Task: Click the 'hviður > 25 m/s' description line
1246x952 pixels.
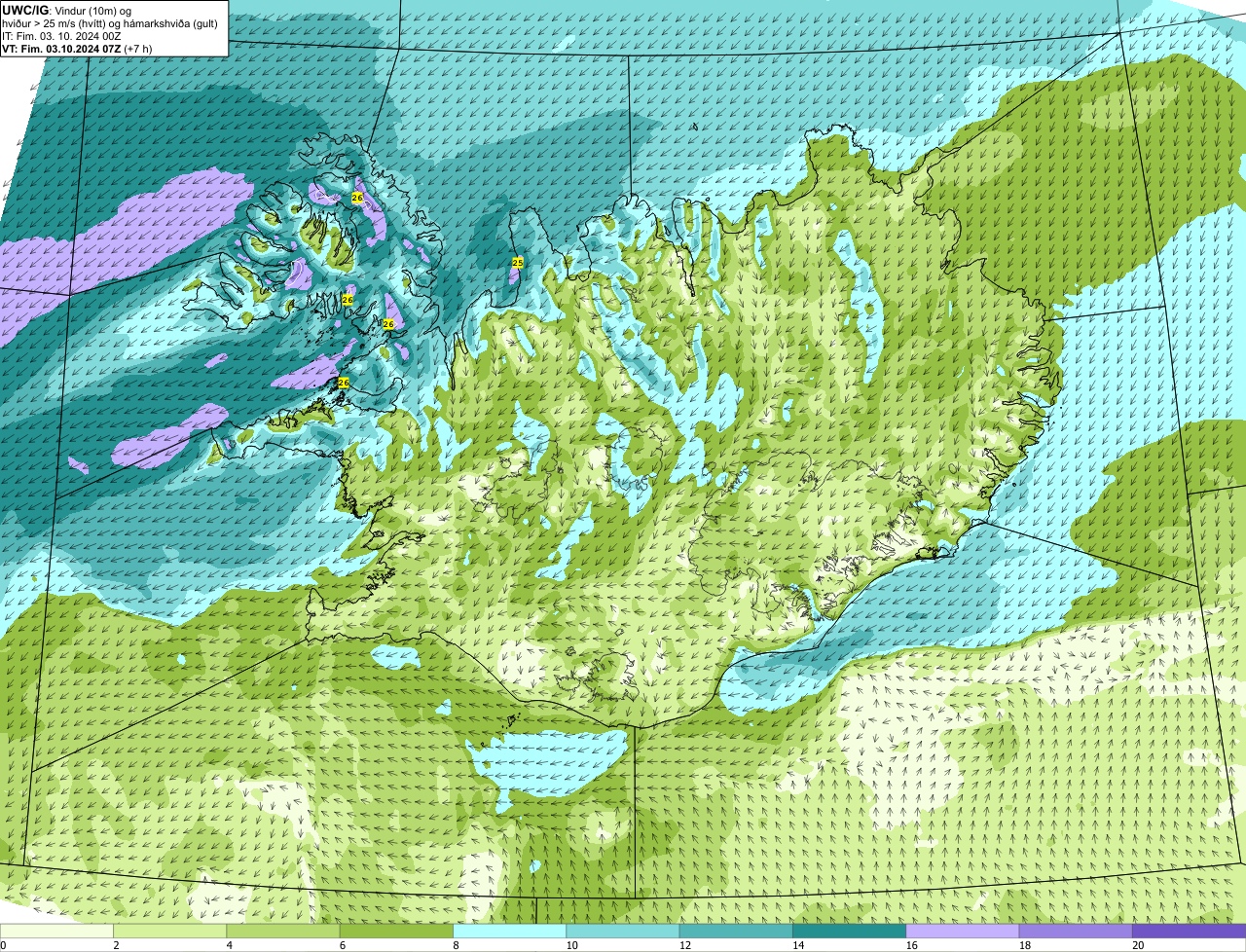Action: tap(110, 23)
